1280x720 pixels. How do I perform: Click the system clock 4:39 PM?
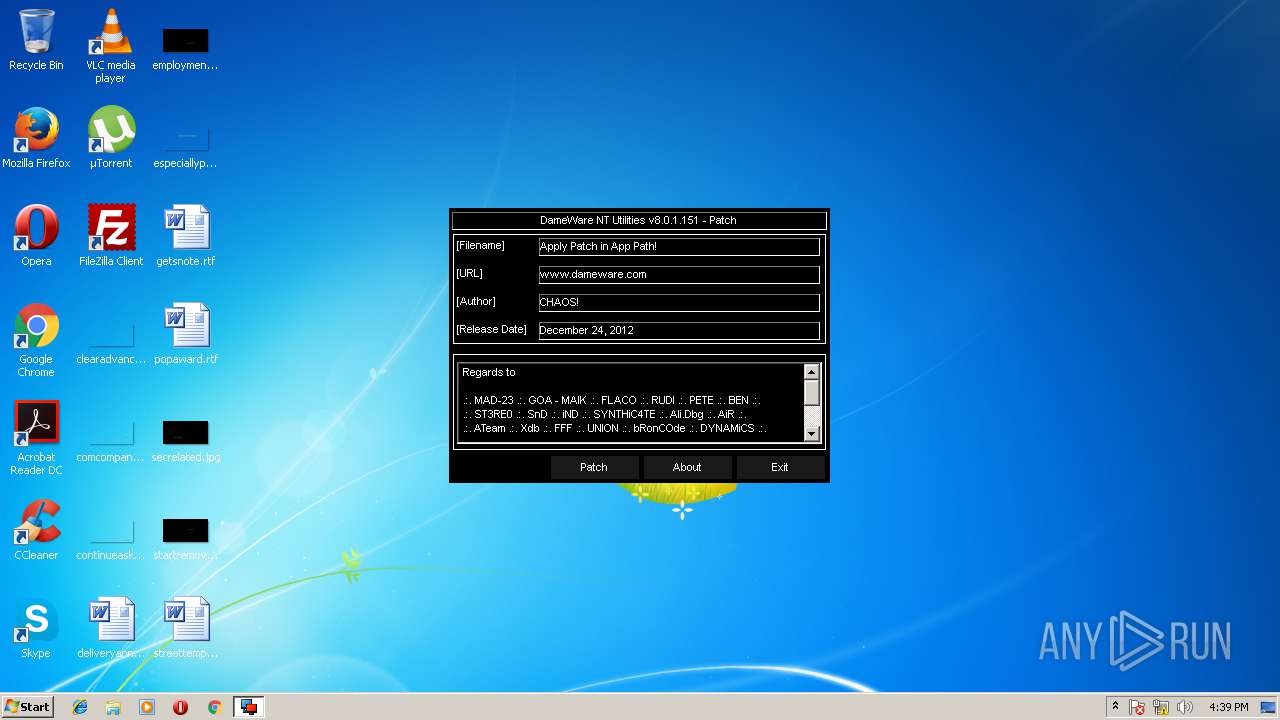coord(1228,707)
